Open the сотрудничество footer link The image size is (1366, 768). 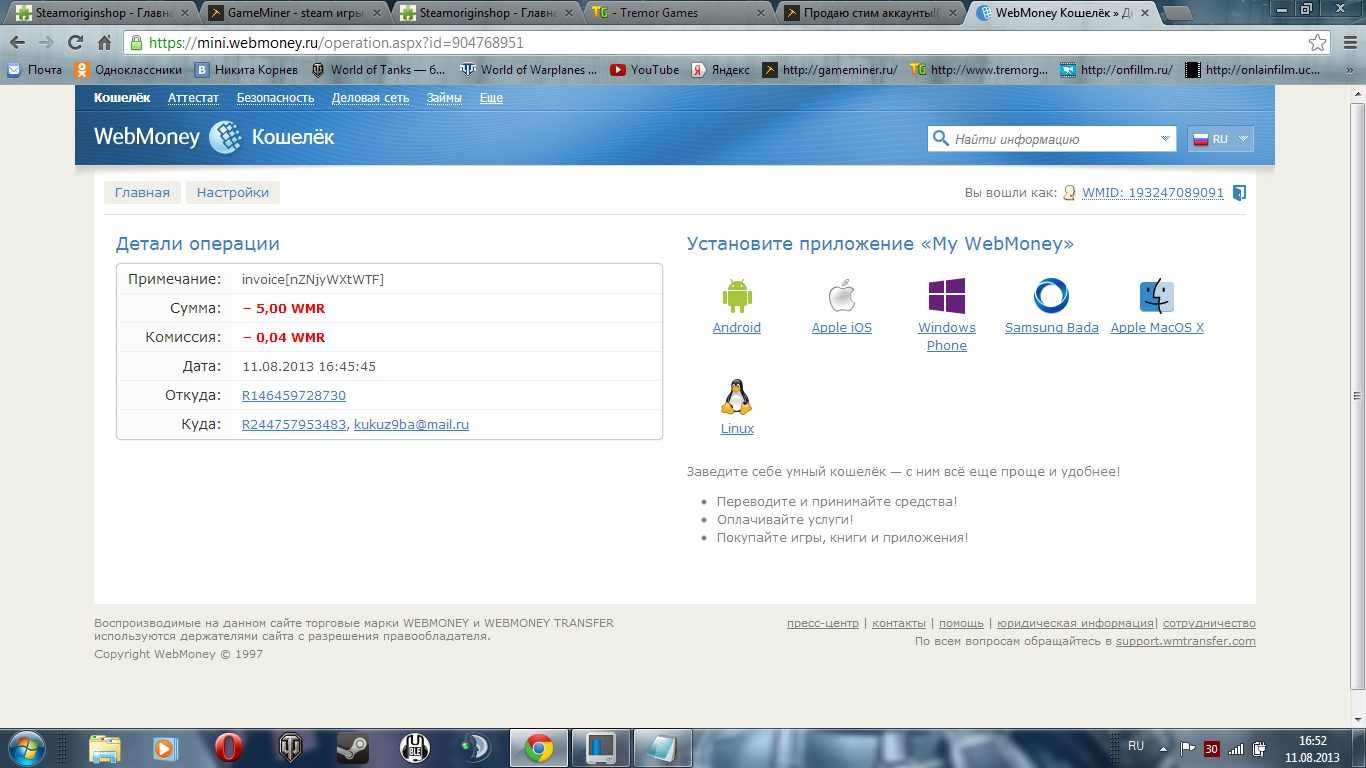tap(1209, 623)
